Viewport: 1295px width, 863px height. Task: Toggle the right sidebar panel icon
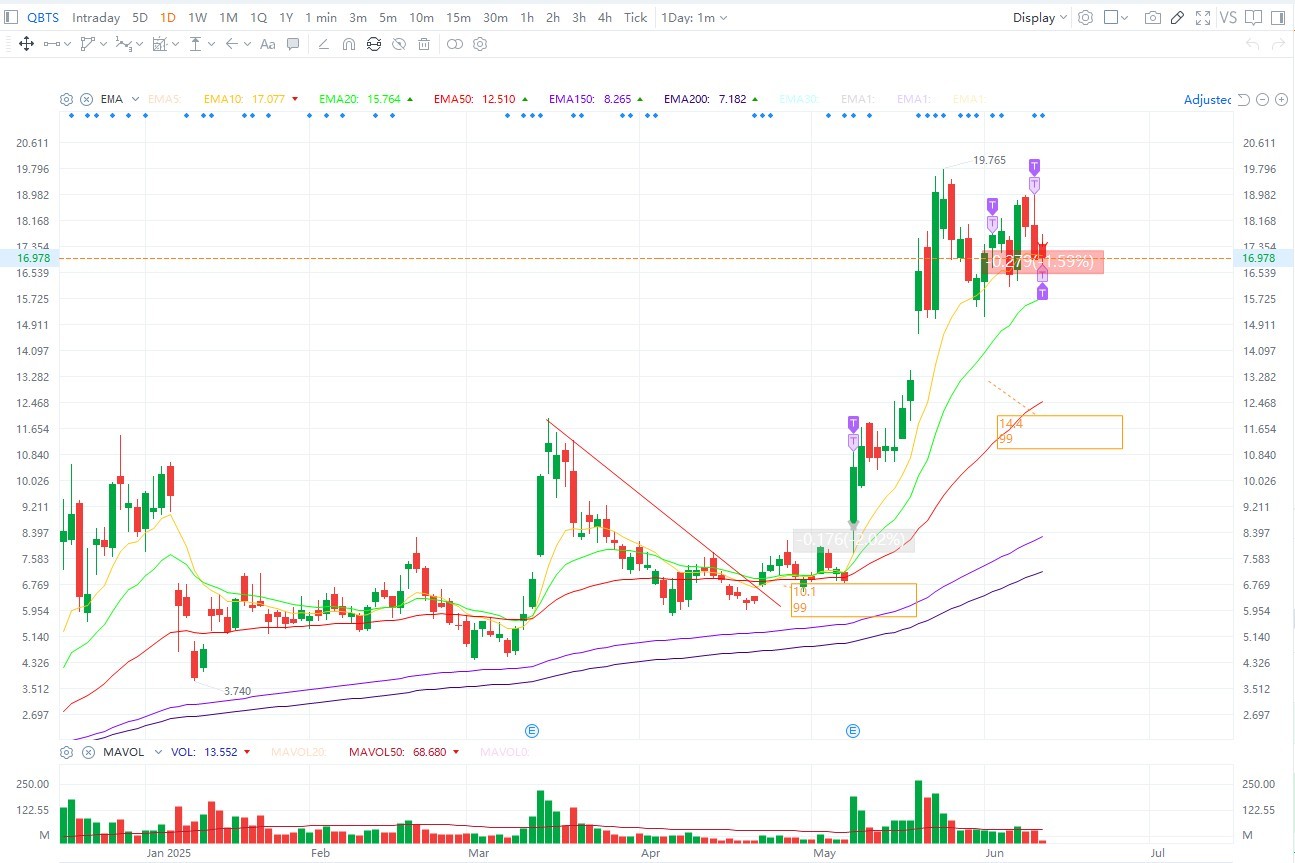click(1279, 17)
